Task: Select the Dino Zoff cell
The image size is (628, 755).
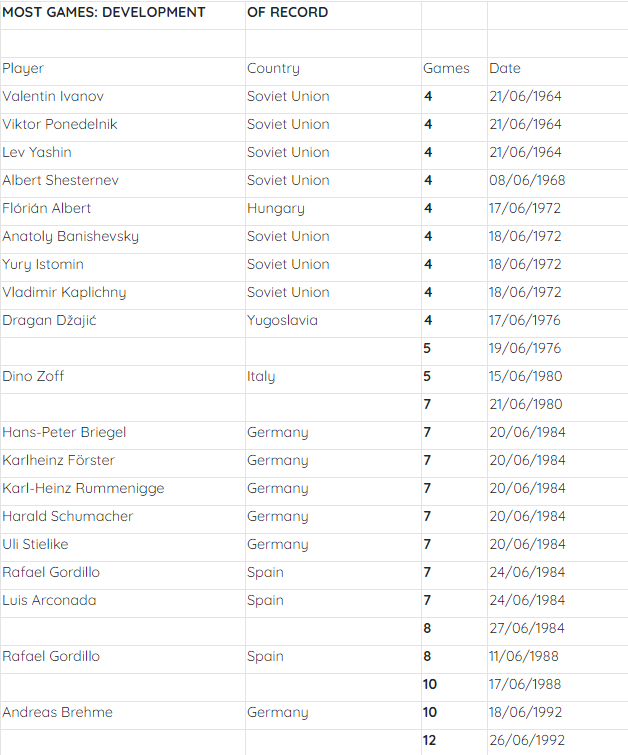Action: pos(123,379)
